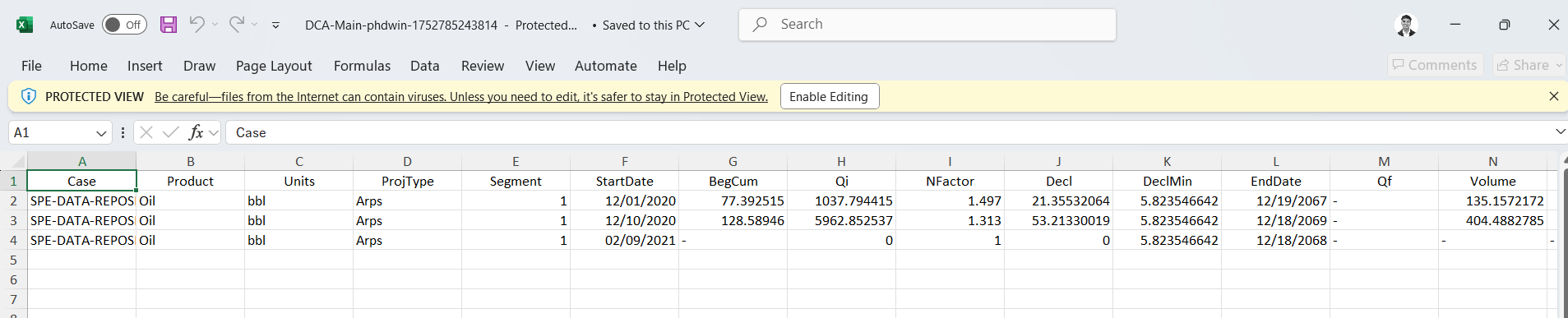Viewport: 1568px width, 318px height.
Task: Switch to the Formulas tab
Action: coord(362,66)
